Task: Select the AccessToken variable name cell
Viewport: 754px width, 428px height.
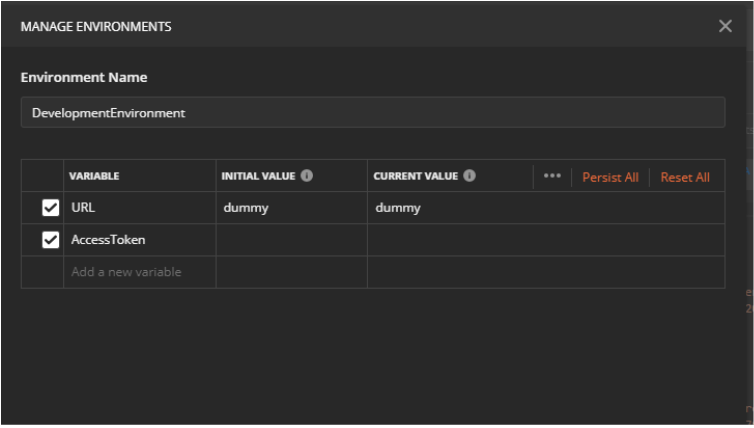Action: tap(139, 240)
